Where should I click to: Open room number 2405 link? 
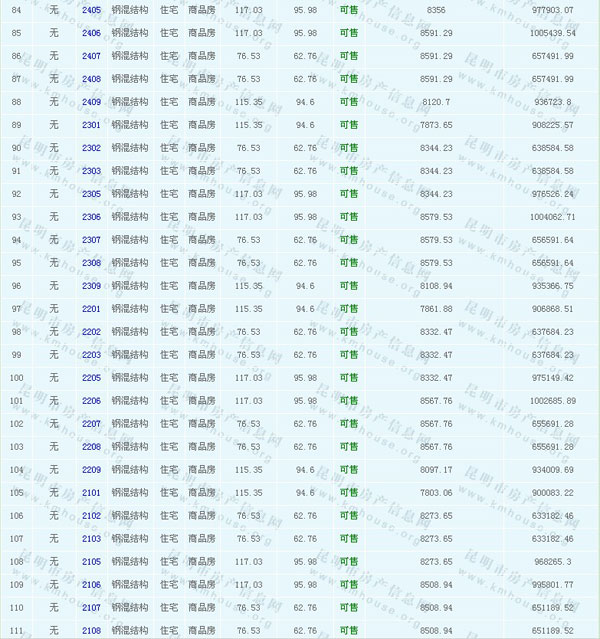pos(91,10)
